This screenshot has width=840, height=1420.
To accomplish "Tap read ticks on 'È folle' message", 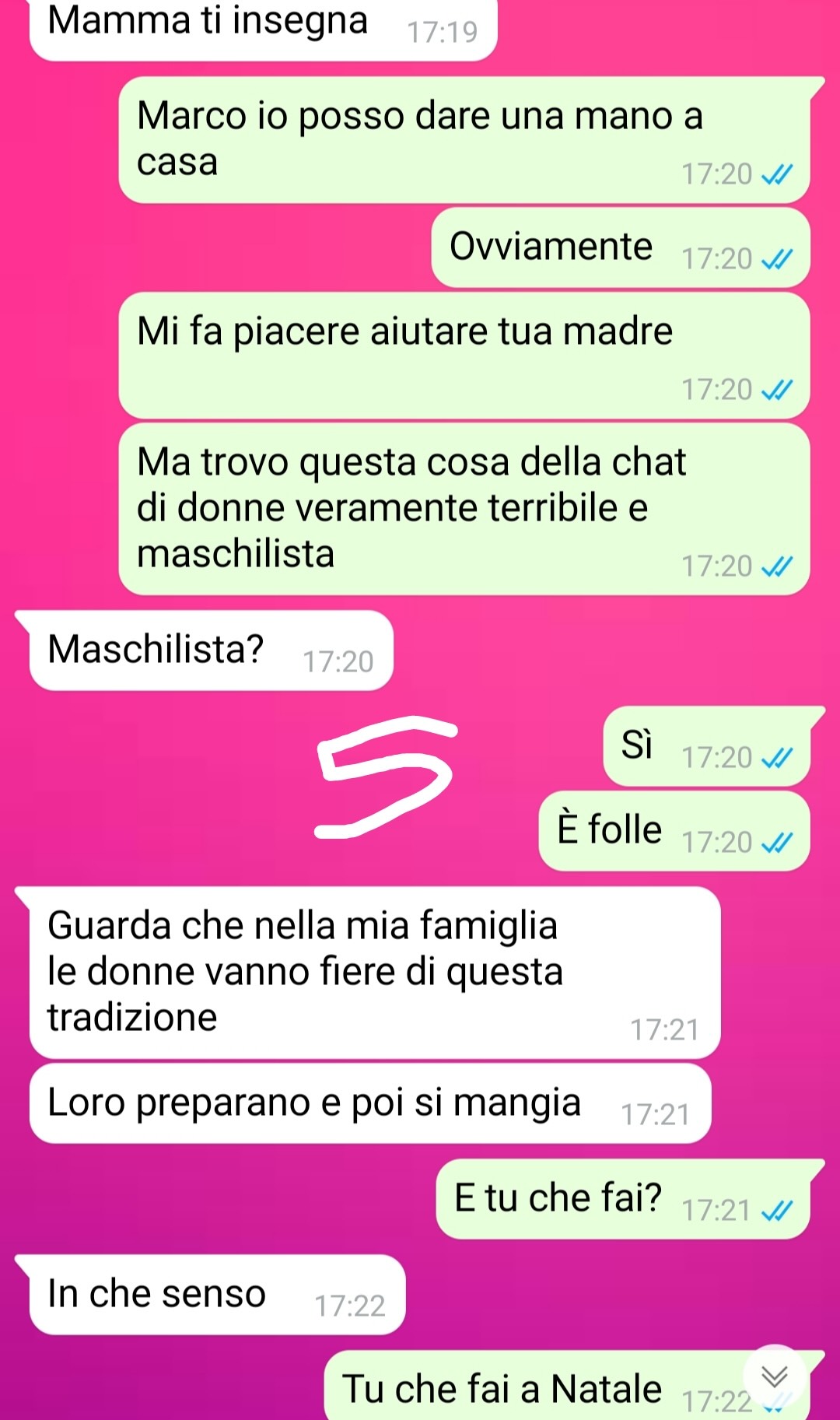I will click(x=776, y=842).
